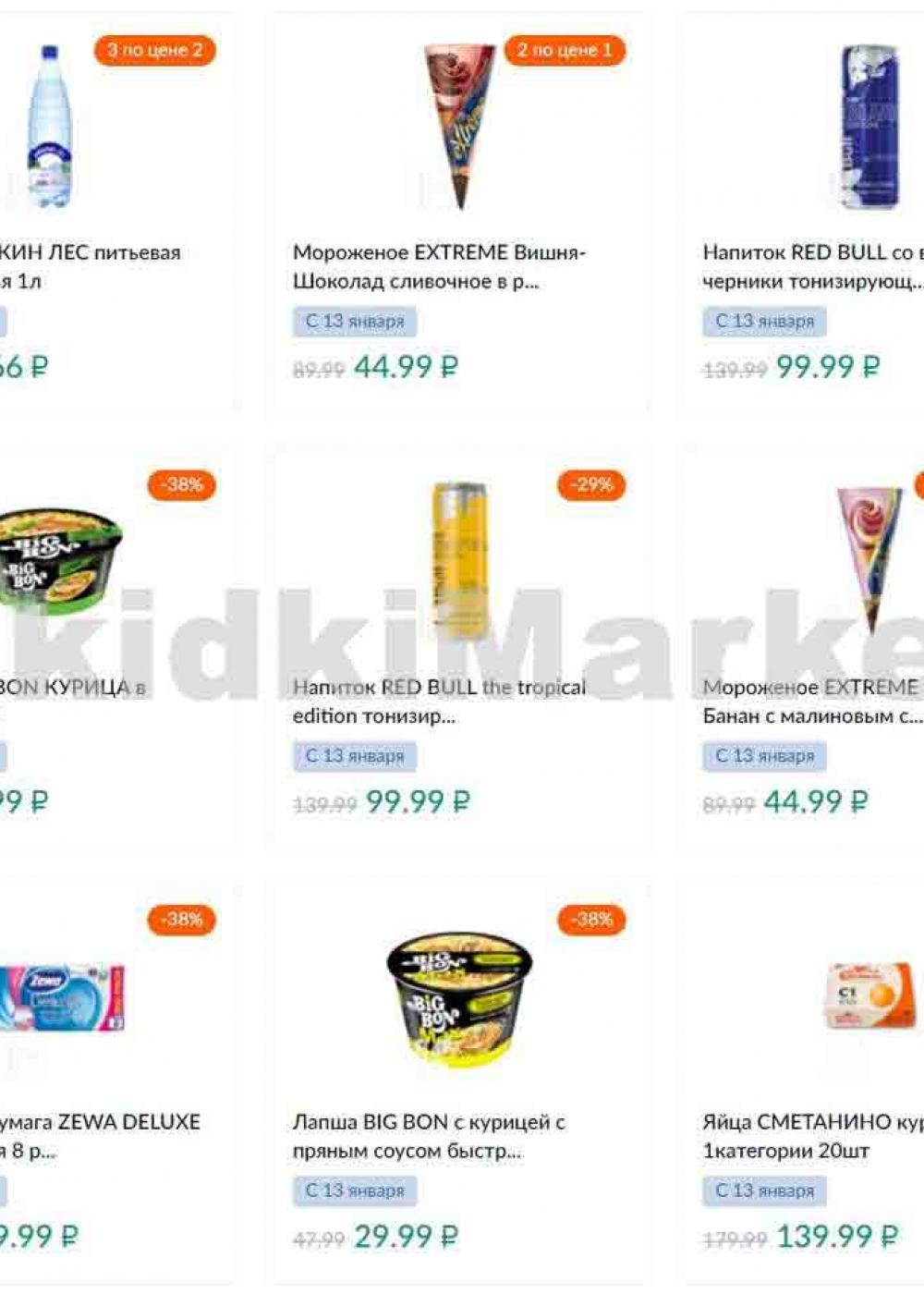Open 'Яйца СМЕТАНИНО' product title link
924x1294 pixels.
point(813,1136)
